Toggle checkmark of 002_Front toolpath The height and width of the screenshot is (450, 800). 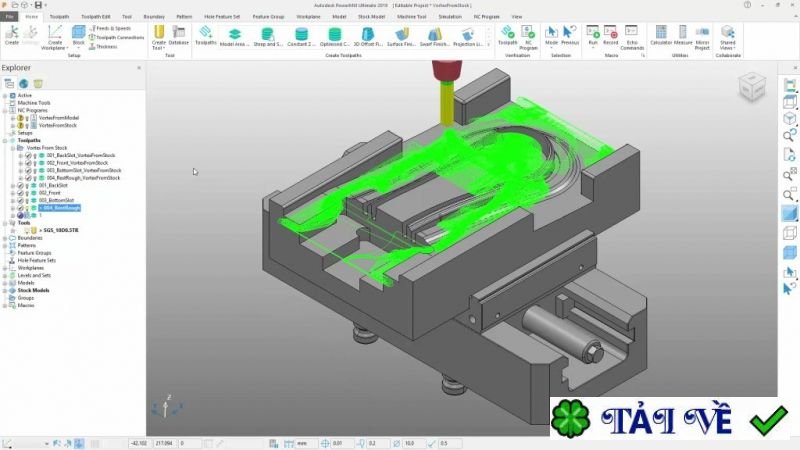click(20, 193)
